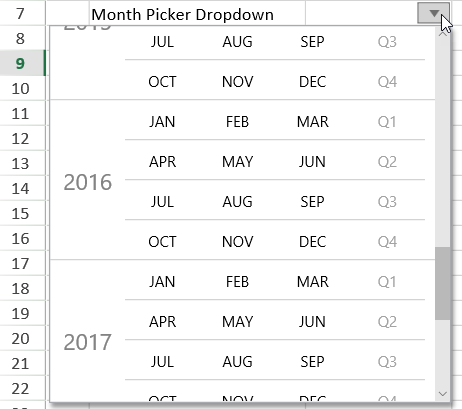Image resolution: width=462 pixels, height=409 pixels.
Task: Click row header 14
Action: (x=22, y=188)
